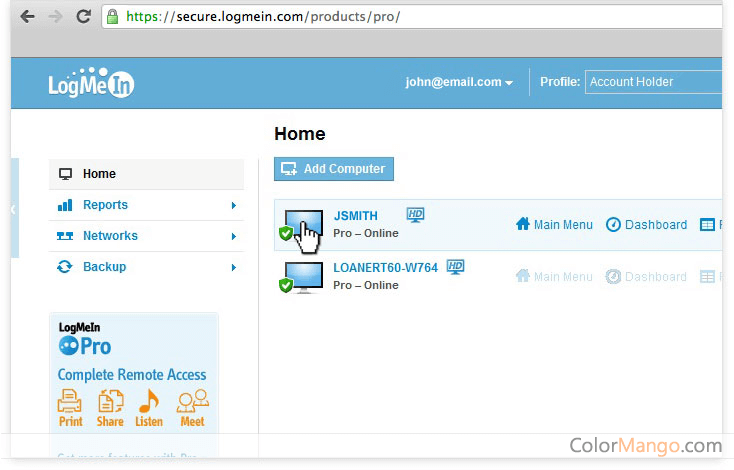
Task: Click the Dashboard gauge icon for JSMITH
Action: pos(613,225)
